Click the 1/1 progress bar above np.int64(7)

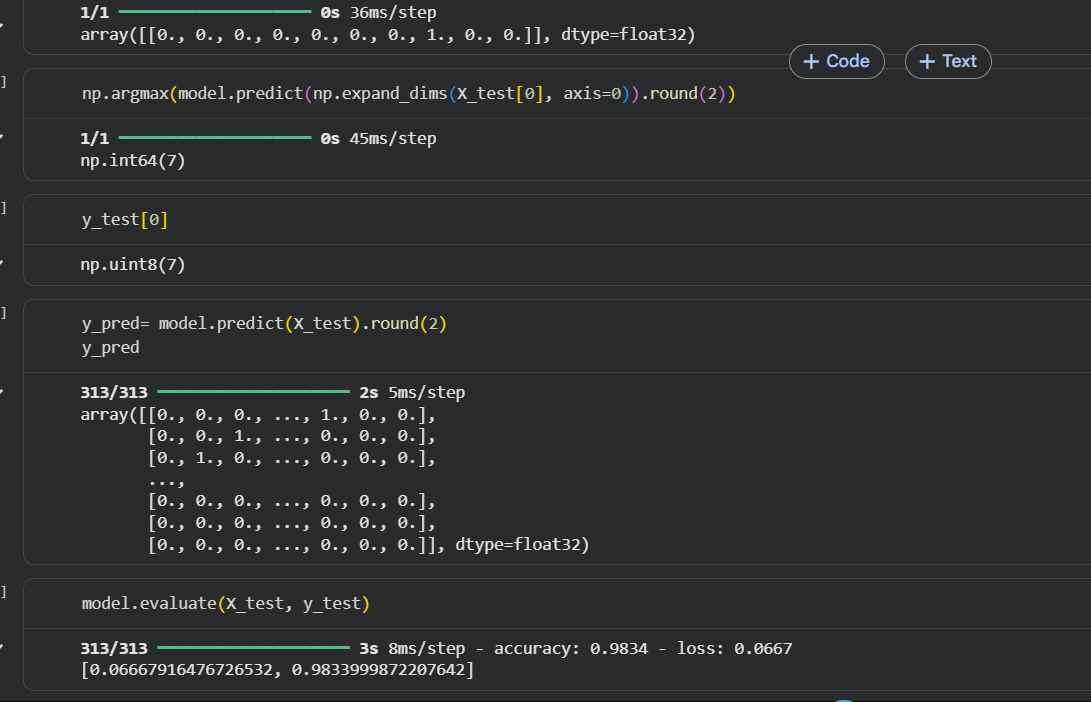215,138
